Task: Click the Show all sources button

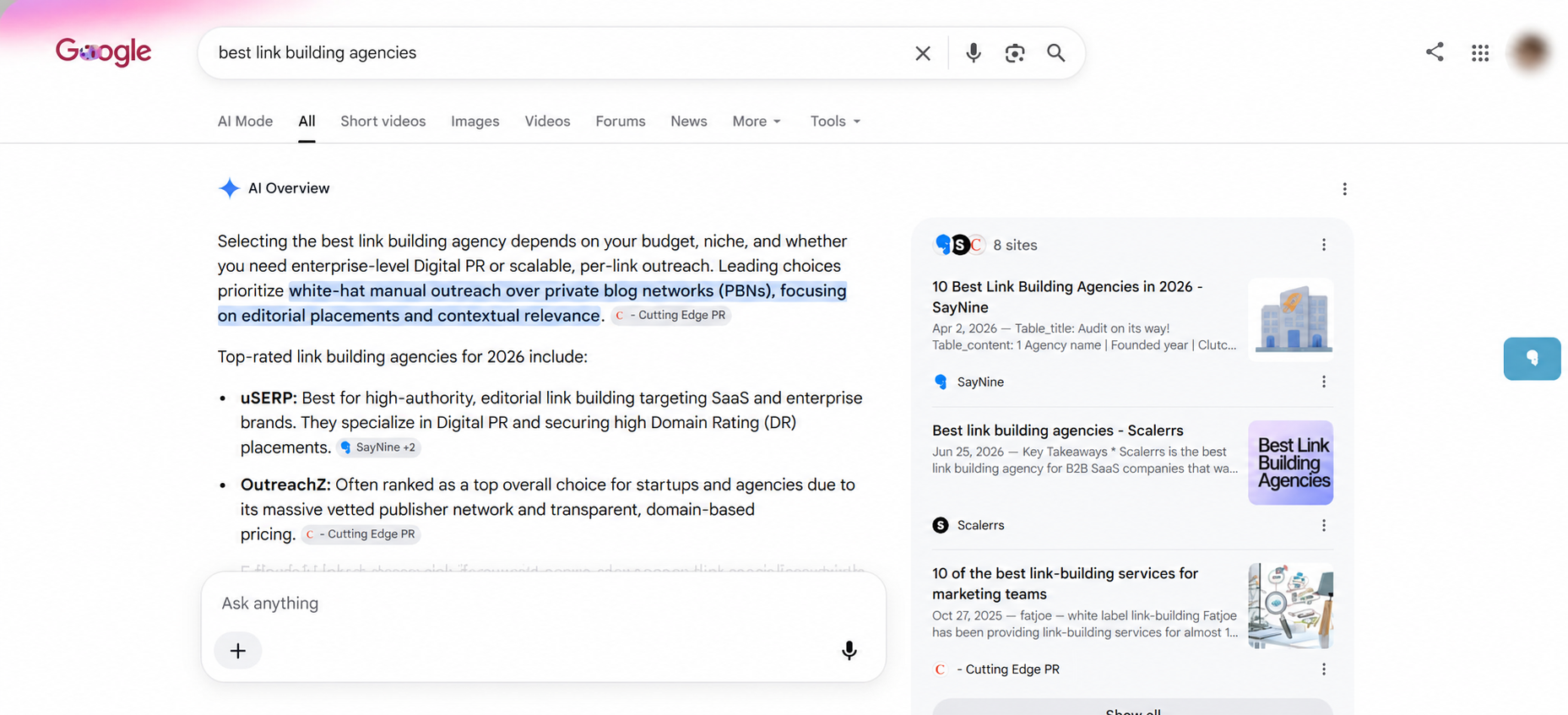Action: (x=1132, y=707)
